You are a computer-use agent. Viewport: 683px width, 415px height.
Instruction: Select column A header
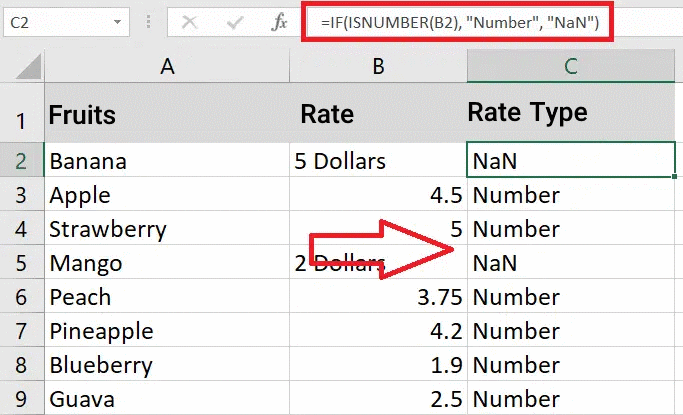[166, 66]
